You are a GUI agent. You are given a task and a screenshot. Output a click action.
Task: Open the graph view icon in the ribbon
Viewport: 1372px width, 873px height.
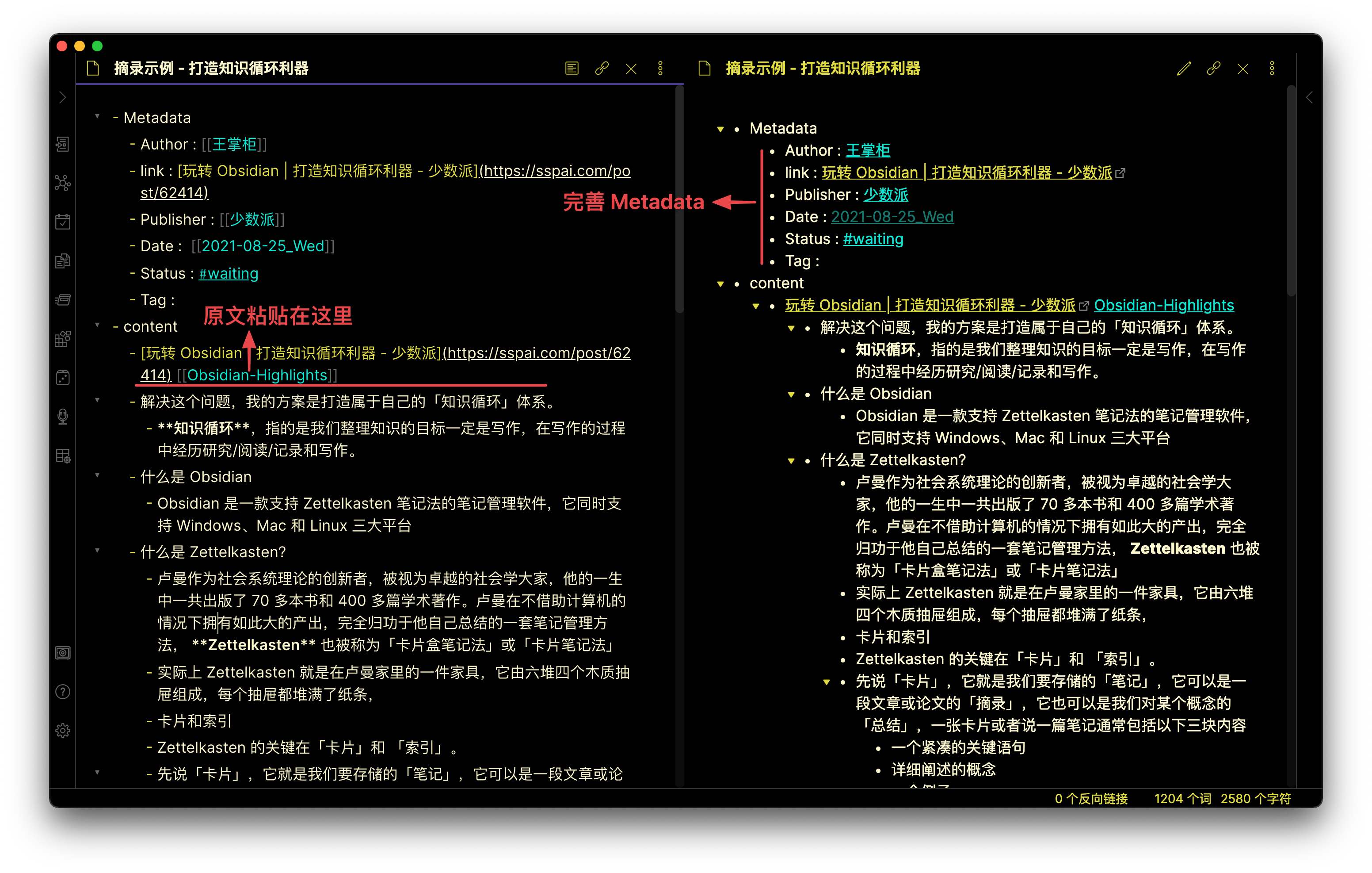point(63,183)
